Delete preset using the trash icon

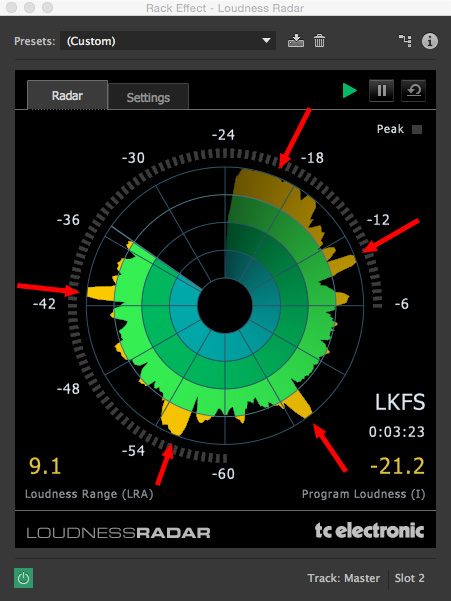click(319, 41)
